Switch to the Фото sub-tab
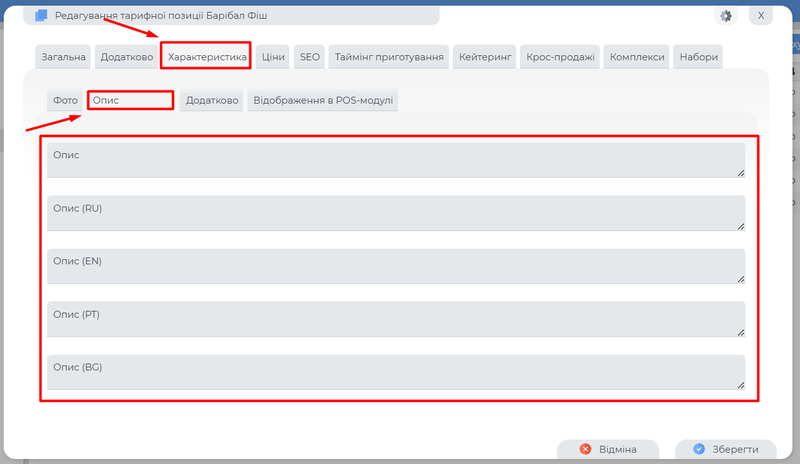Viewport: 800px width, 464px height. 66,101
